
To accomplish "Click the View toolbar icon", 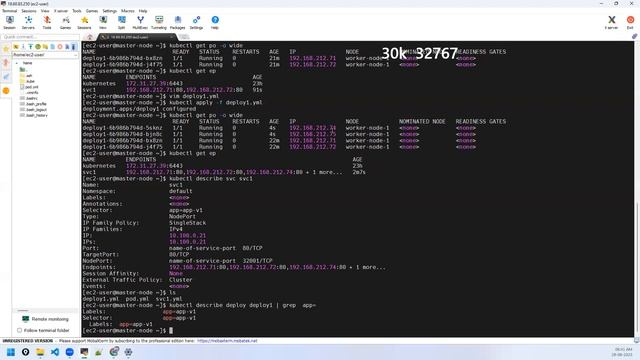I will (x=103, y=22).
